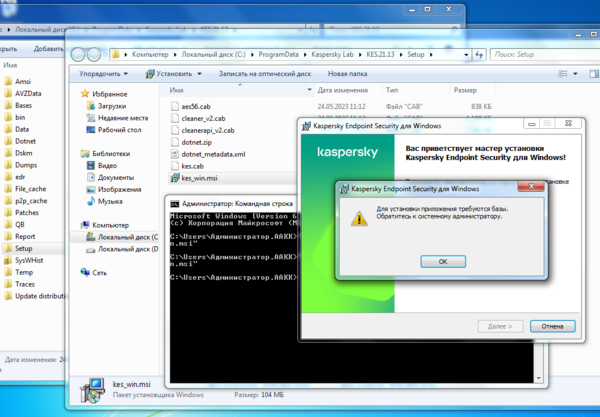Click the Explorer forward navigation button
Screen dimensions: 600x417
94,55
